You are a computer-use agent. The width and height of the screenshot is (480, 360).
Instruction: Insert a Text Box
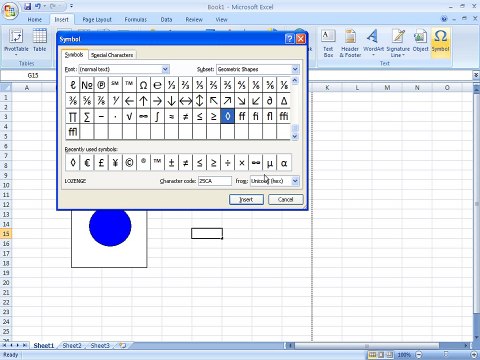328,43
